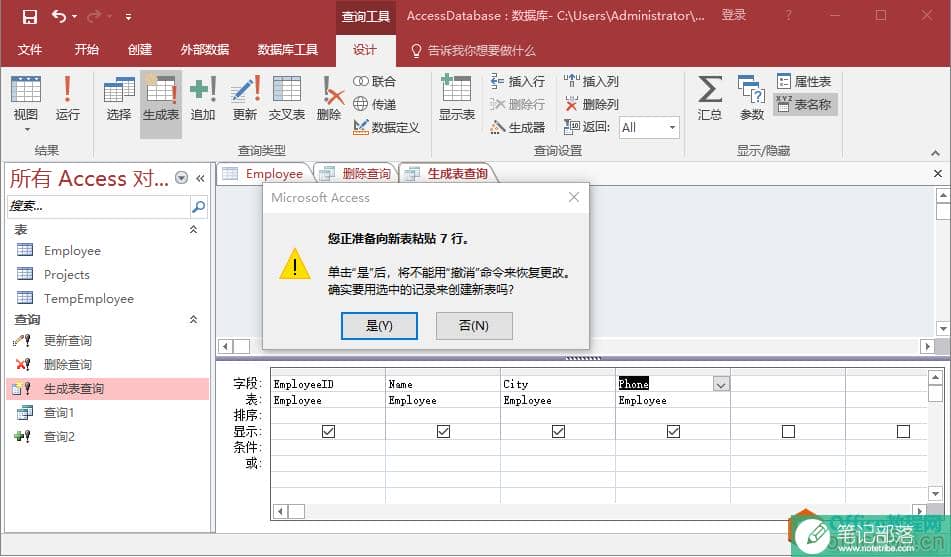Collapse the ribbon with the up chevron
The image size is (951, 557).
pos(935,153)
